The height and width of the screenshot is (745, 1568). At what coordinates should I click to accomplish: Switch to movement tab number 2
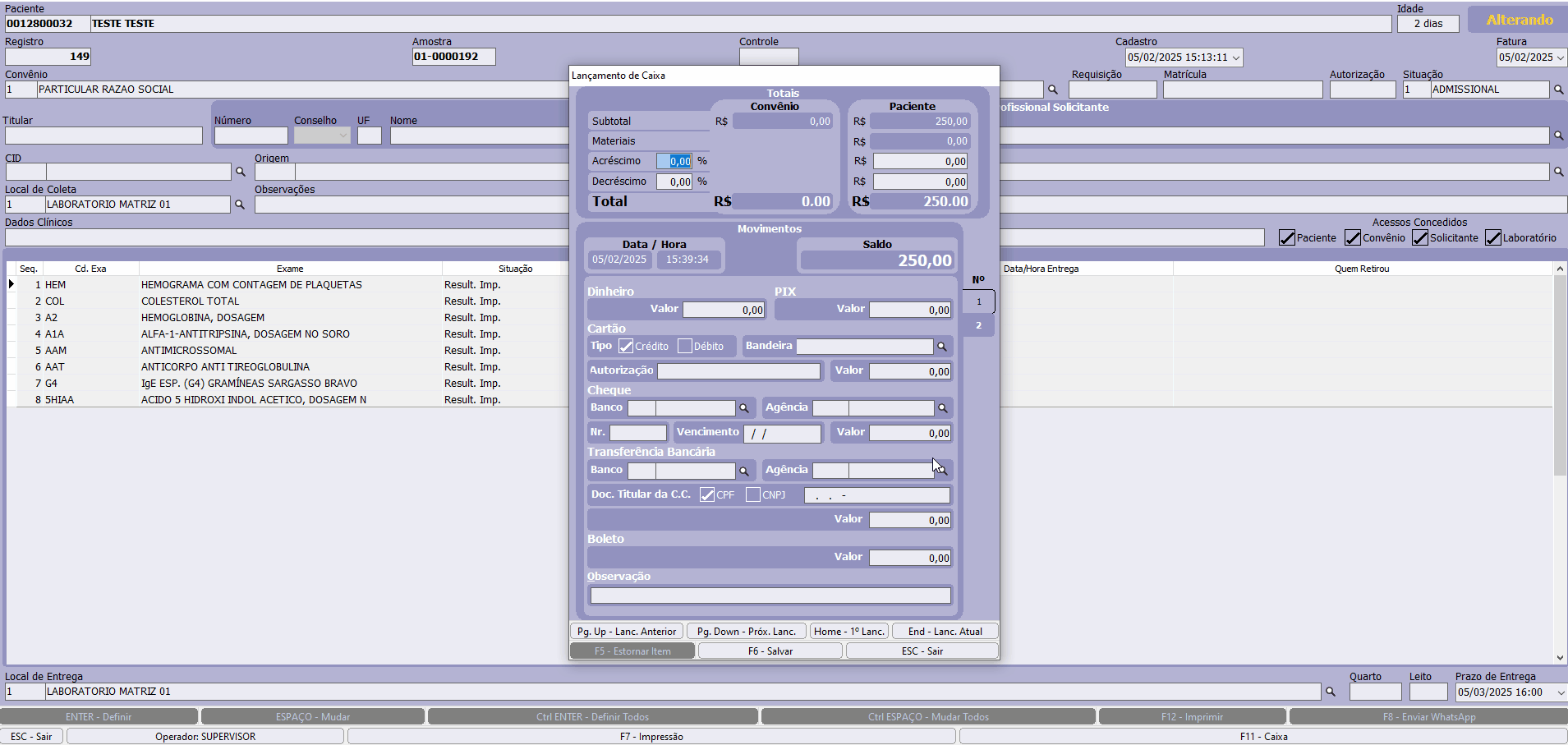978,326
